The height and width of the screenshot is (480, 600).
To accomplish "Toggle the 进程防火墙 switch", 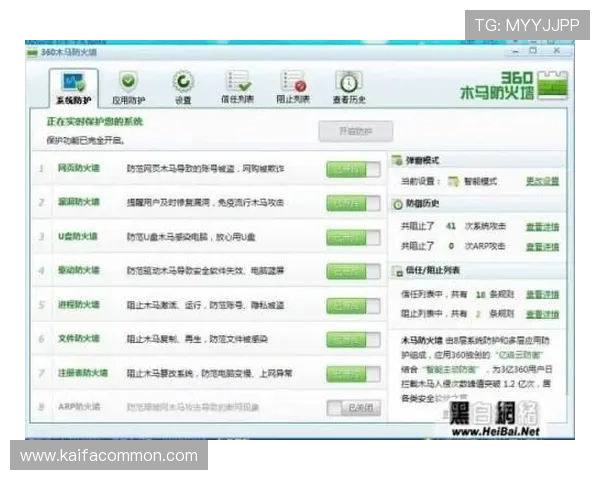I will [x=353, y=306].
